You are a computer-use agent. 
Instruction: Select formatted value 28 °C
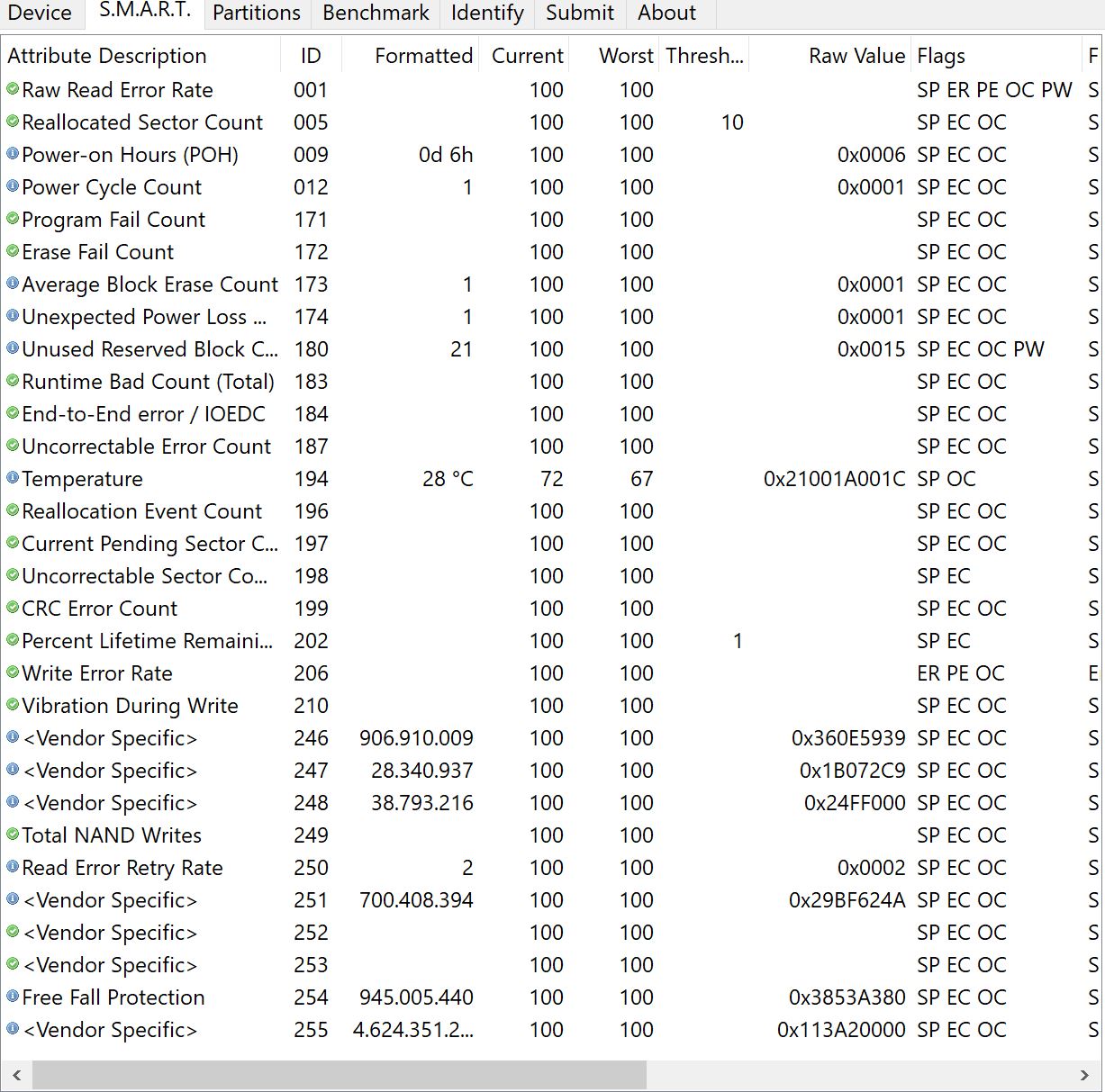(448, 479)
